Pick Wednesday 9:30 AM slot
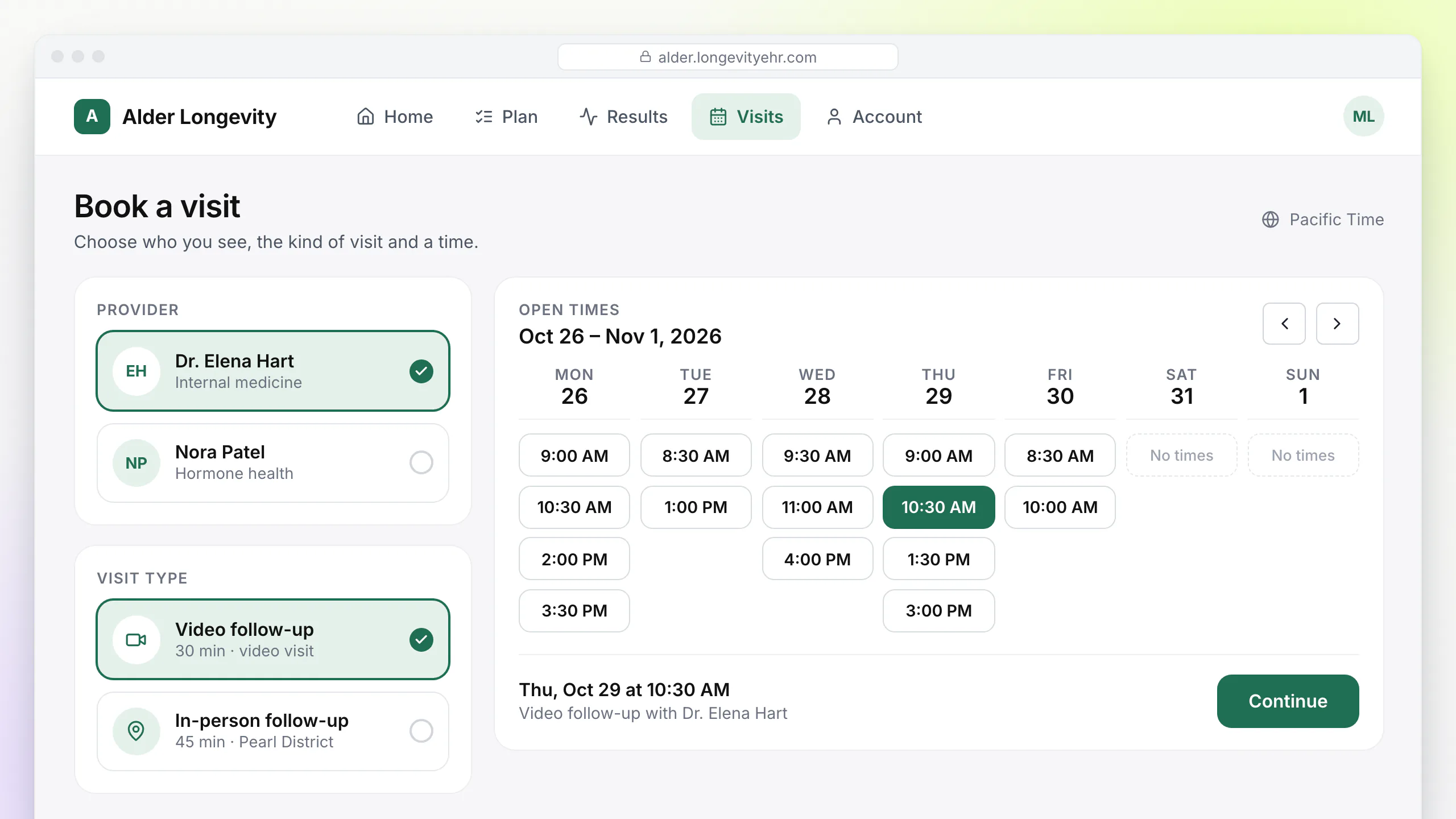This screenshot has width=1456, height=819. (x=817, y=456)
